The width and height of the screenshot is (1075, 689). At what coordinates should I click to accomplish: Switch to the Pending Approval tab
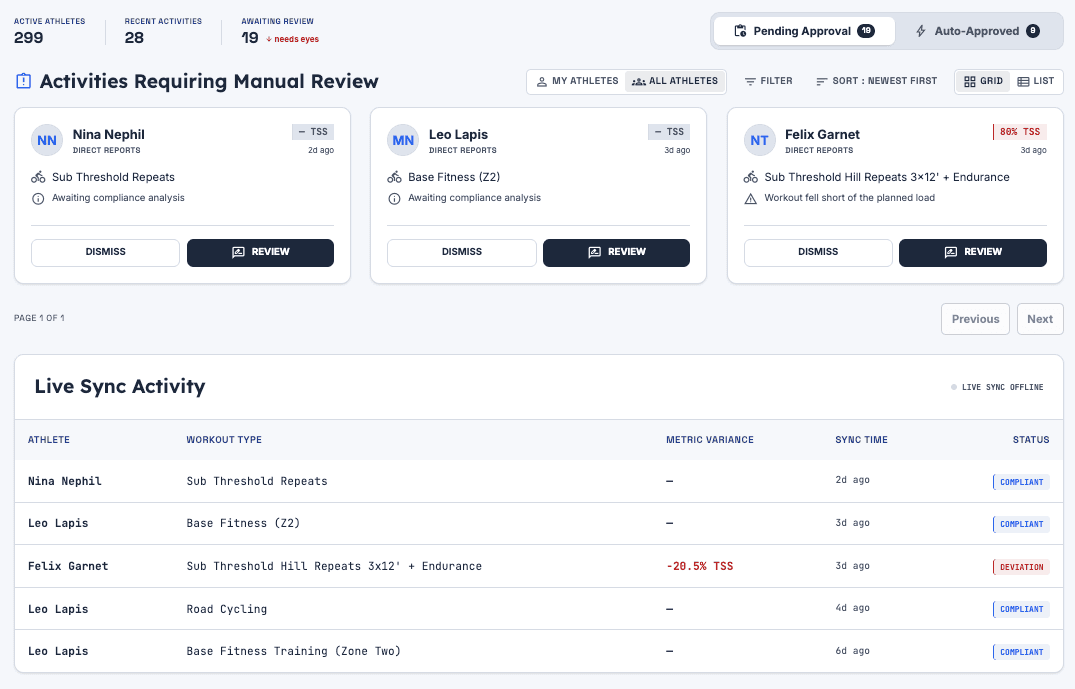point(804,31)
